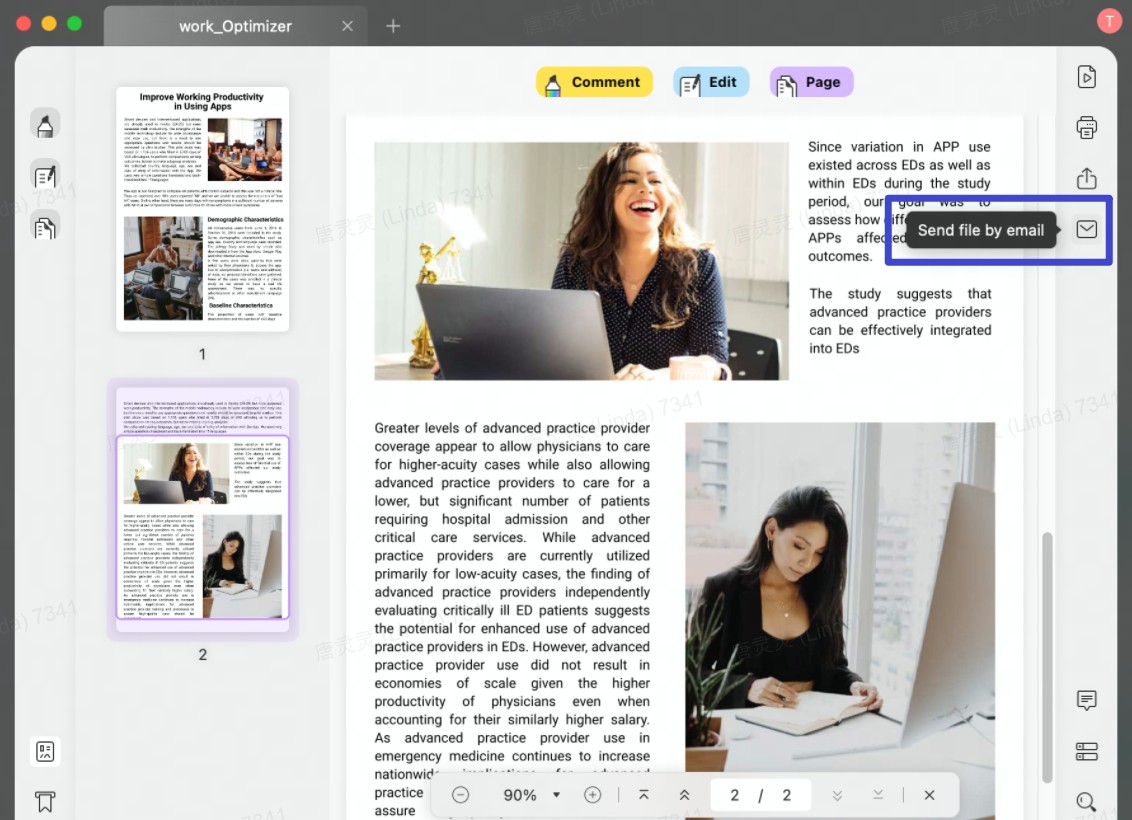The width and height of the screenshot is (1132, 820).
Task: Toggle the page thumbnail panel icon
Action: click(x=45, y=751)
